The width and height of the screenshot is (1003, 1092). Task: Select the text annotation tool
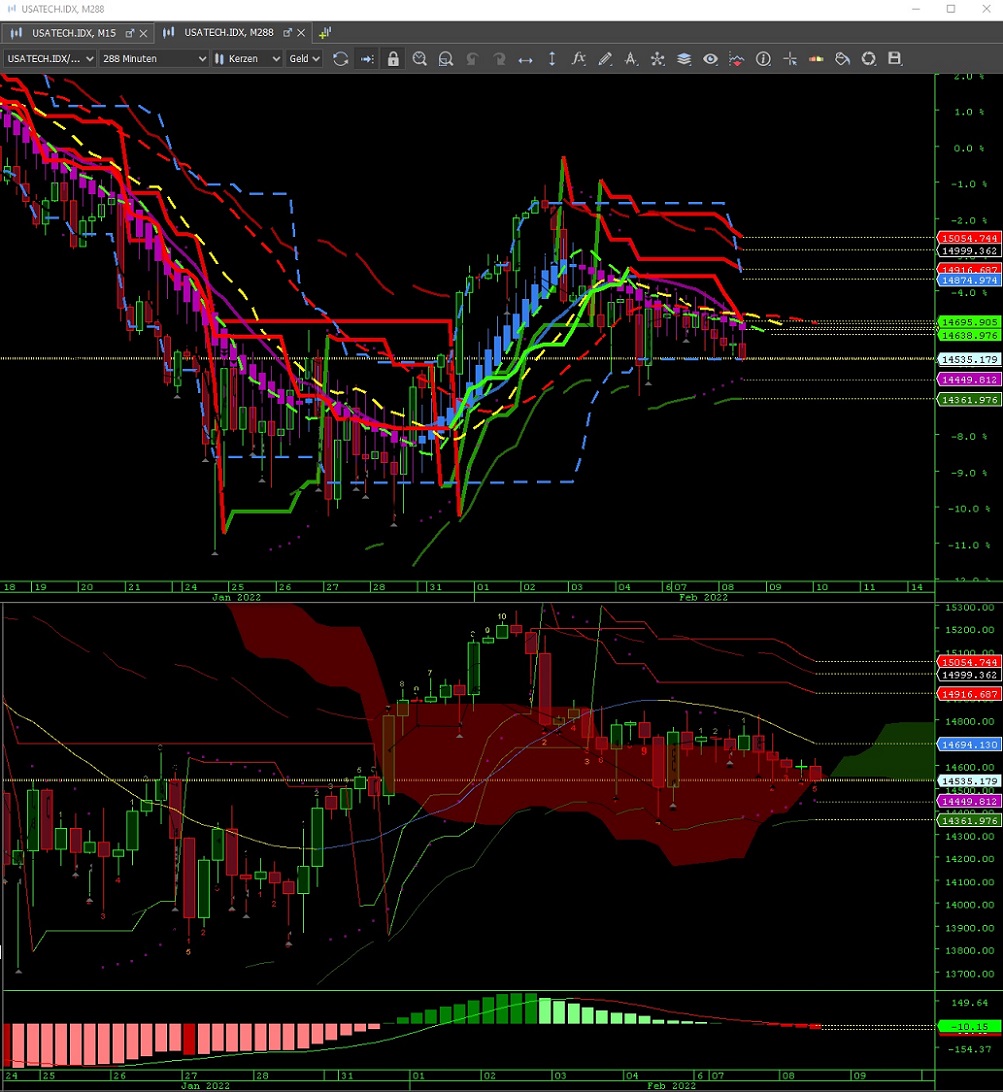click(x=631, y=59)
